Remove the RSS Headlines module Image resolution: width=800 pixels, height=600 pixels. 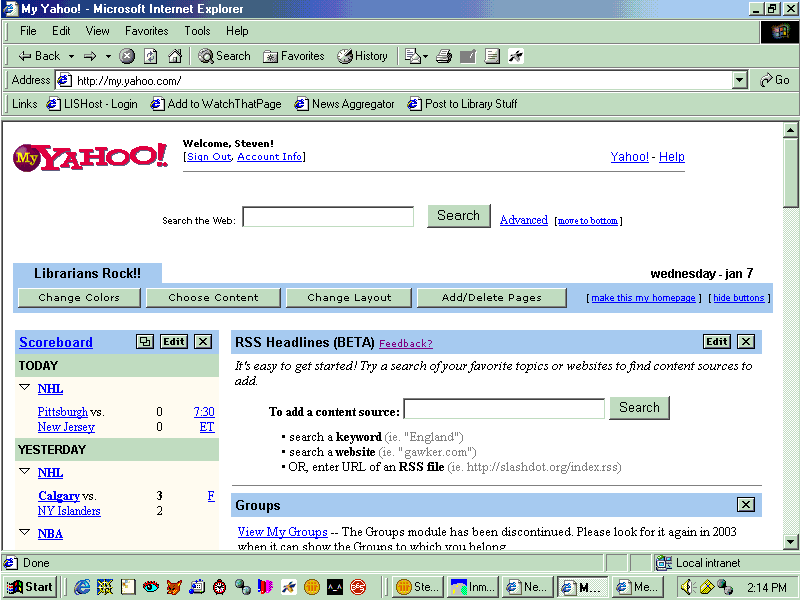point(746,342)
